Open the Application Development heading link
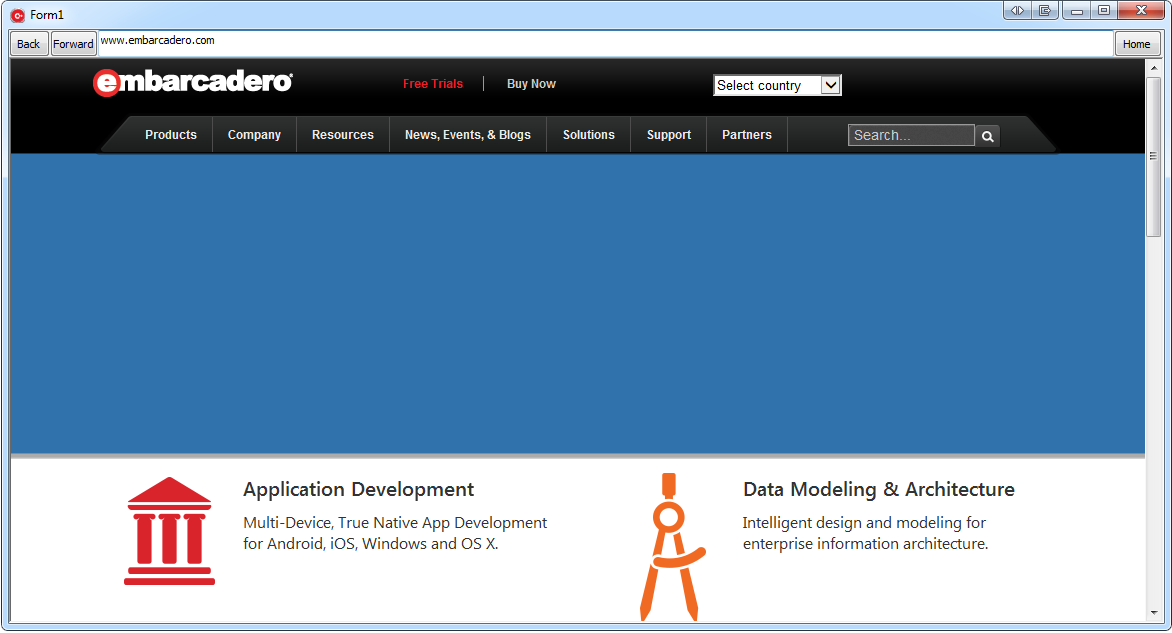Screen dimensions: 1172x633 coord(358,490)
